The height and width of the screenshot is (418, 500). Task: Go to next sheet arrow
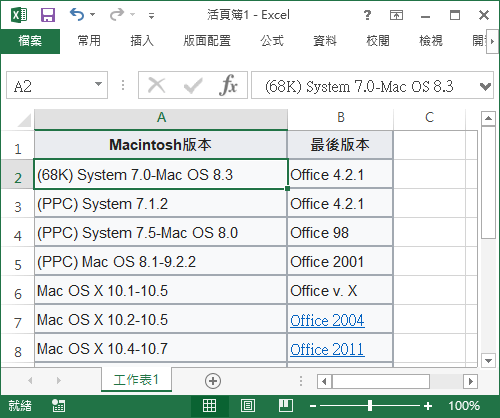[59, 380]
